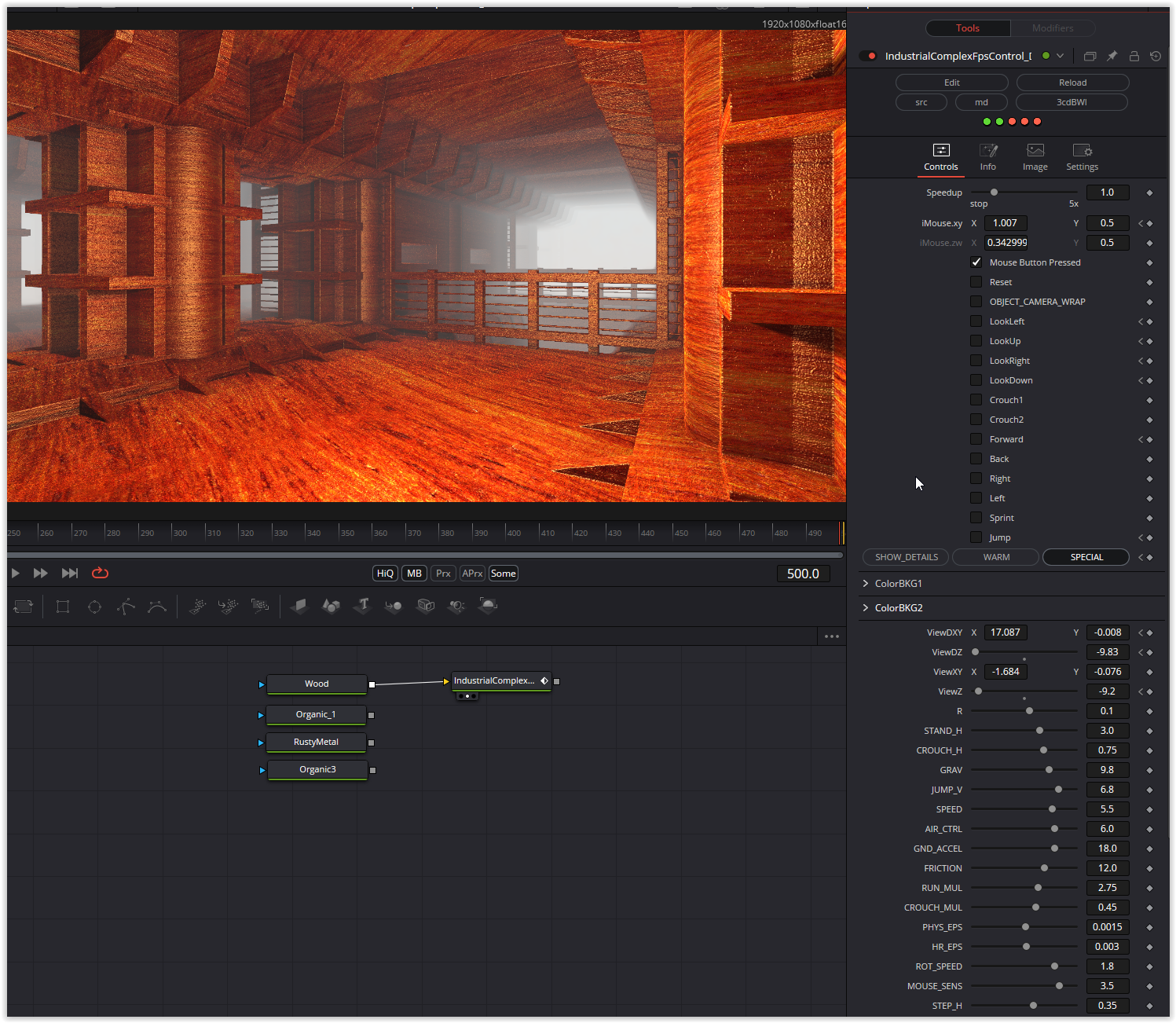Screen dimensions: 1176x1023
Task: Click the WARM button
Action: 996,557
